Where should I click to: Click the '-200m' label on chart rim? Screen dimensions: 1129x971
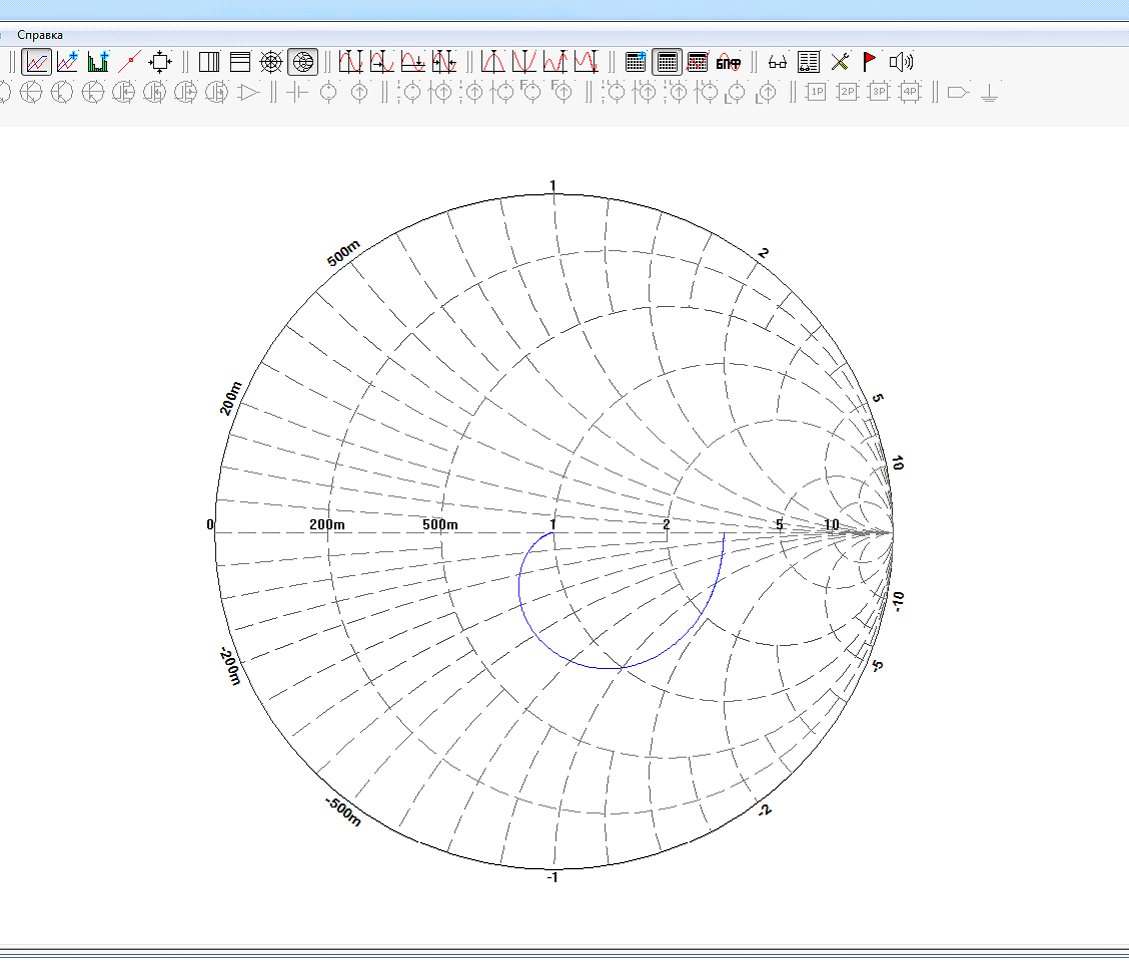click(230, 667)
